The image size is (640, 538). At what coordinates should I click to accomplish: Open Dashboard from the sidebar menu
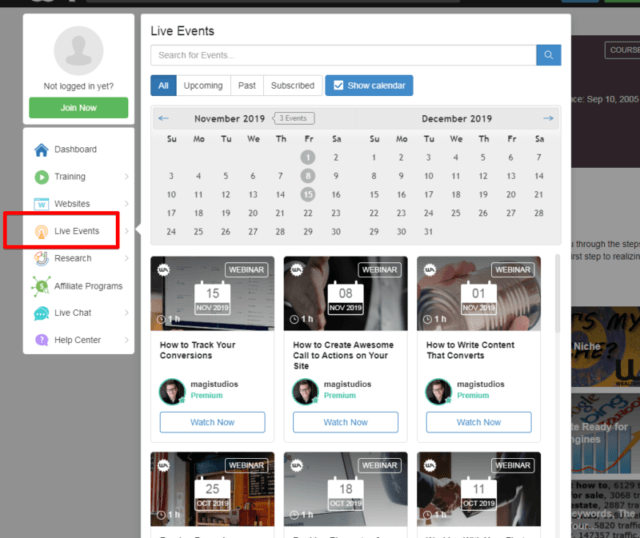coord(78,149)
